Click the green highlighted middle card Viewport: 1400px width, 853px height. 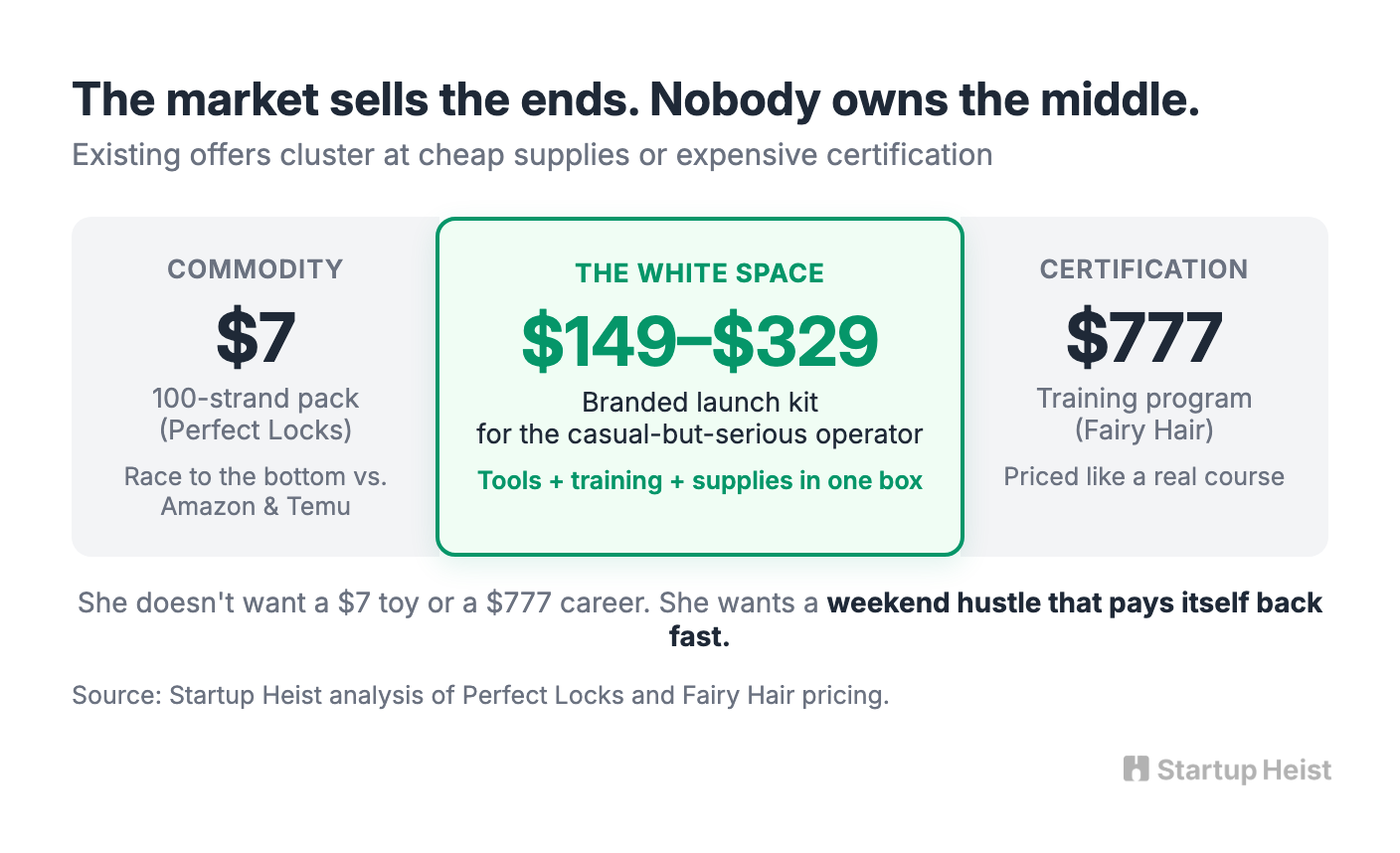700,387
